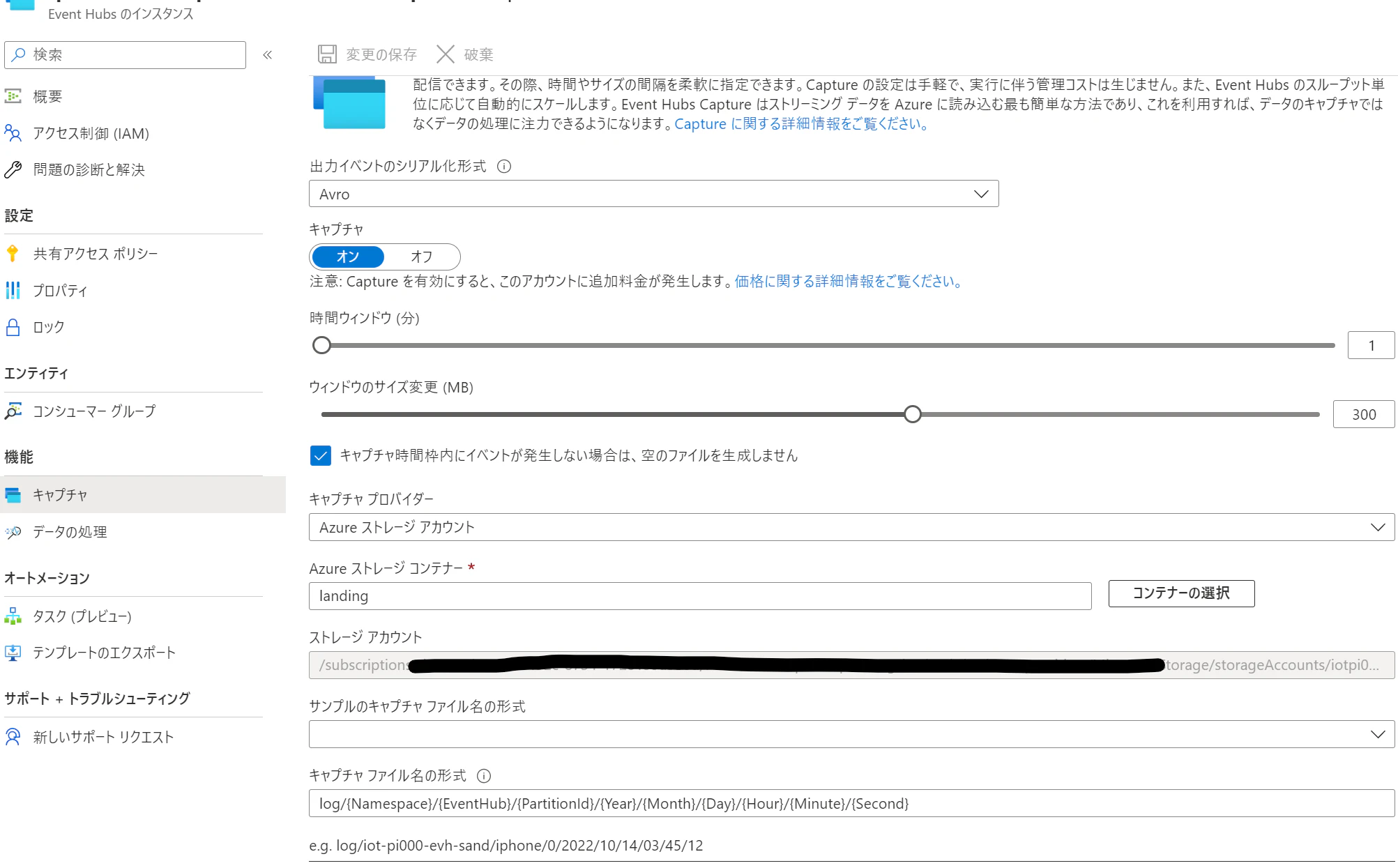Click the タスク (プレビュー) hierarchy icon

13,616
